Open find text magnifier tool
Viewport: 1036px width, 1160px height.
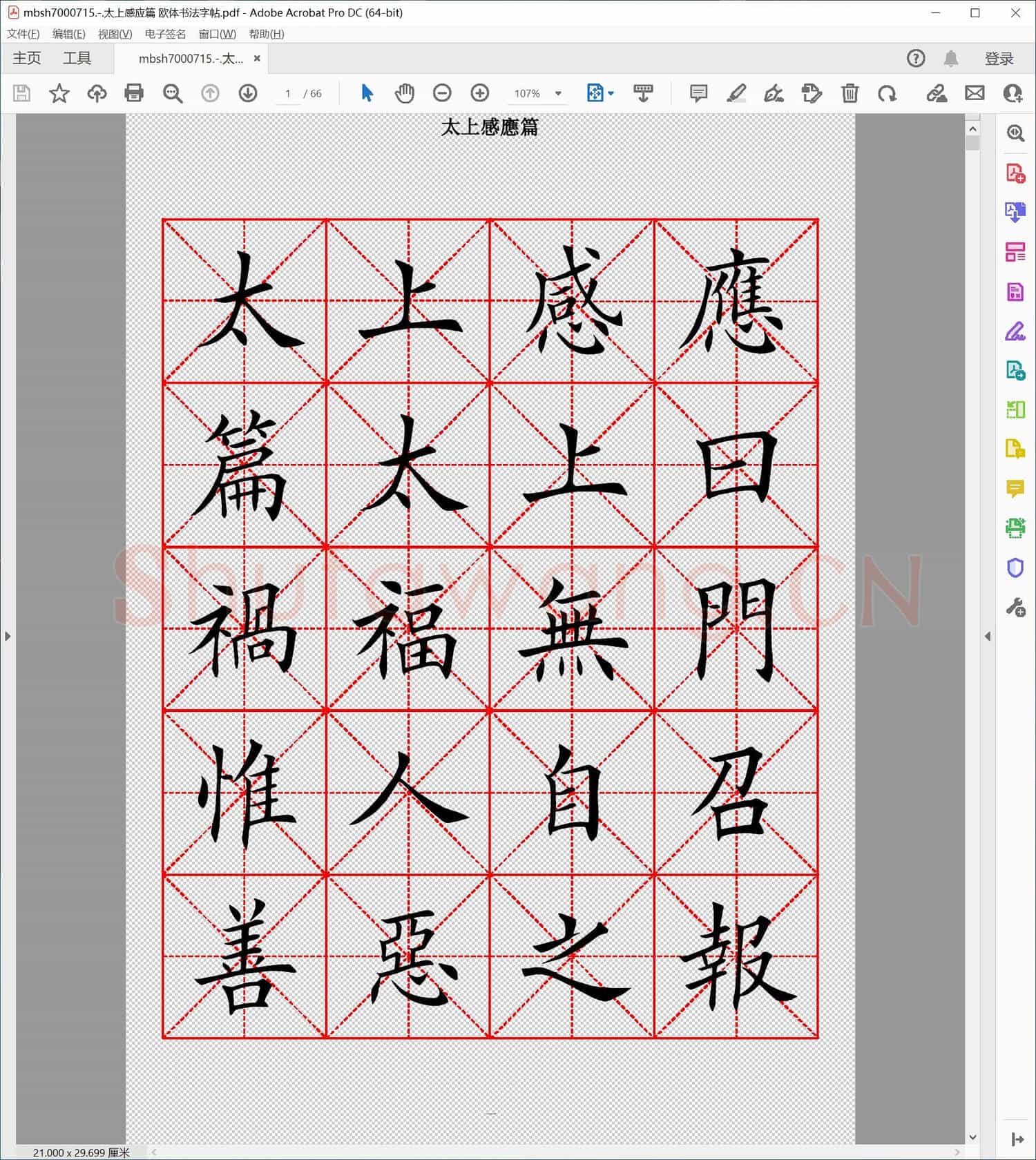tap(172, 93)
